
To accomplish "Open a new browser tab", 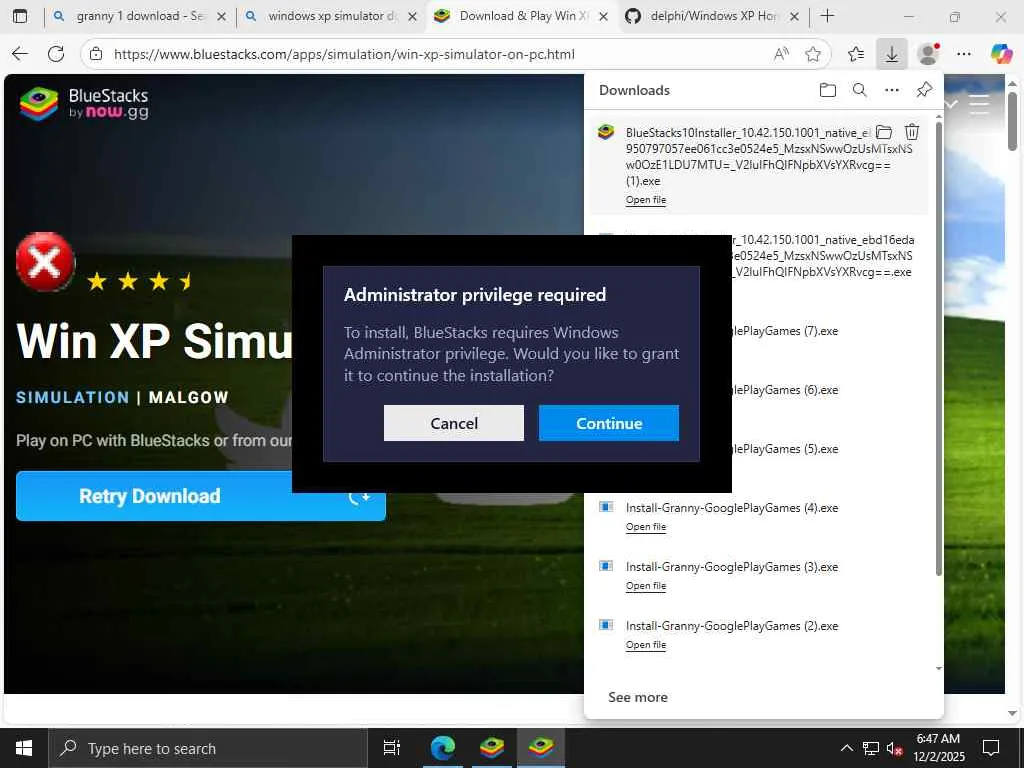I will [x=827, y=16].
